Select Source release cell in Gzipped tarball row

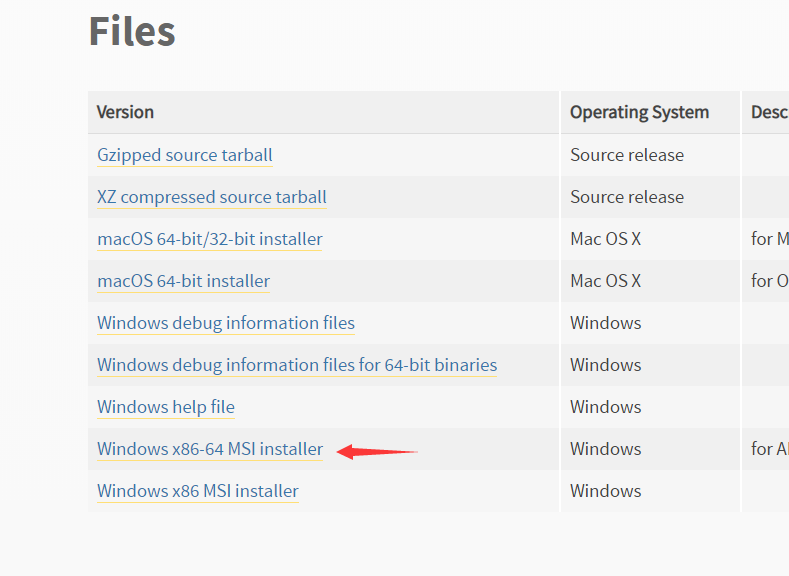click(627, 155)
